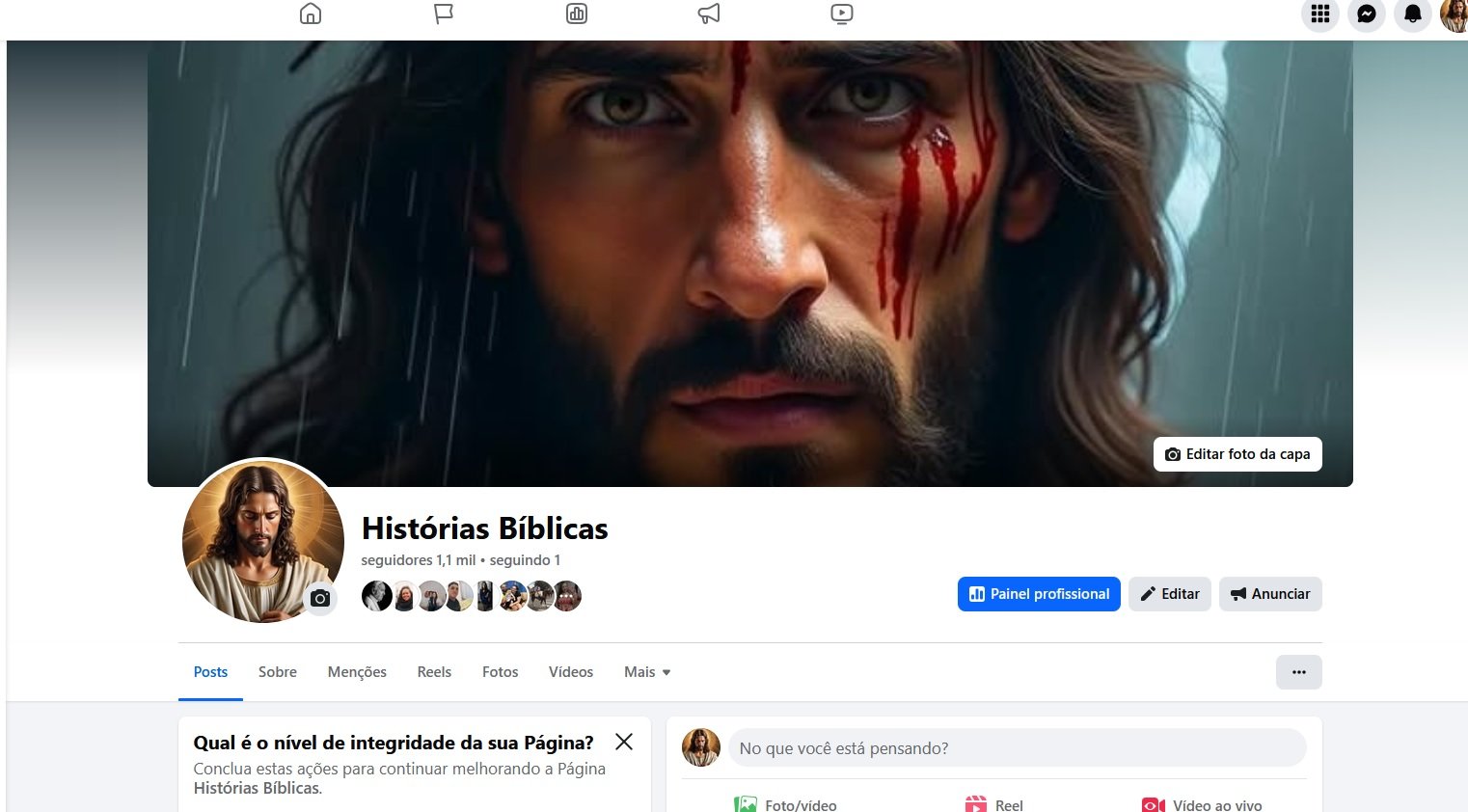Open Messenger chats
The image size is (1468, 812).
point(1367,14)
